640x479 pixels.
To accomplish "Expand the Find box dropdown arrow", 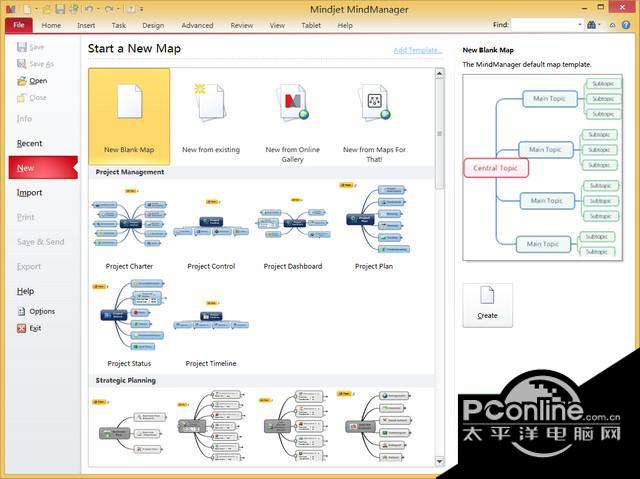I will coord(580,25).
